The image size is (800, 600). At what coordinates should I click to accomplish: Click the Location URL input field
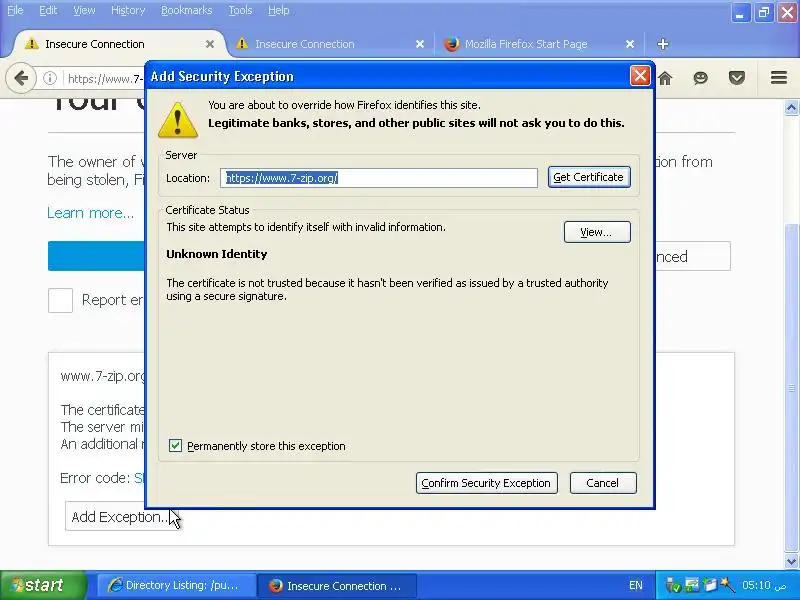tap(379, 178)
